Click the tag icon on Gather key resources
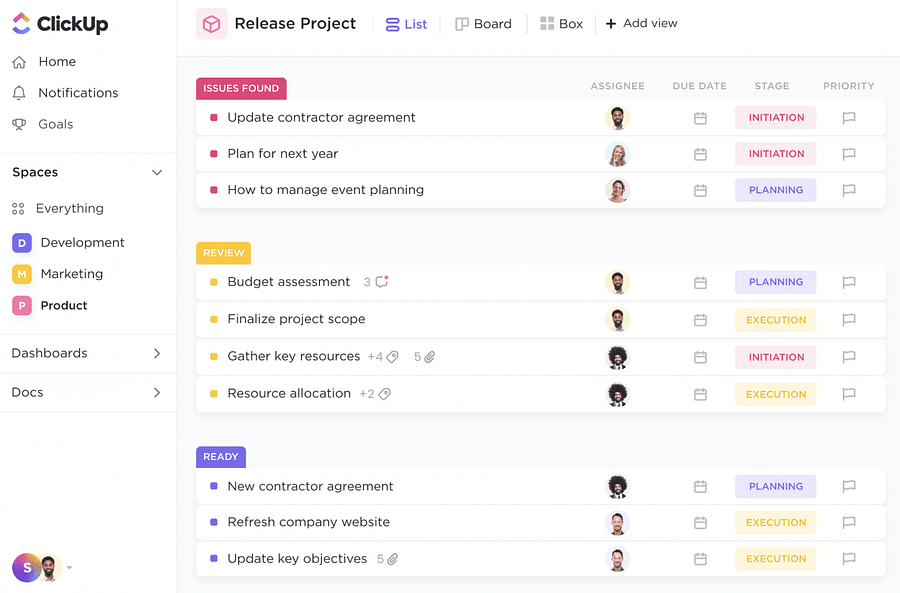Image resolution: width=900 pixels, height=593 pixels. [x=393, y=357]
